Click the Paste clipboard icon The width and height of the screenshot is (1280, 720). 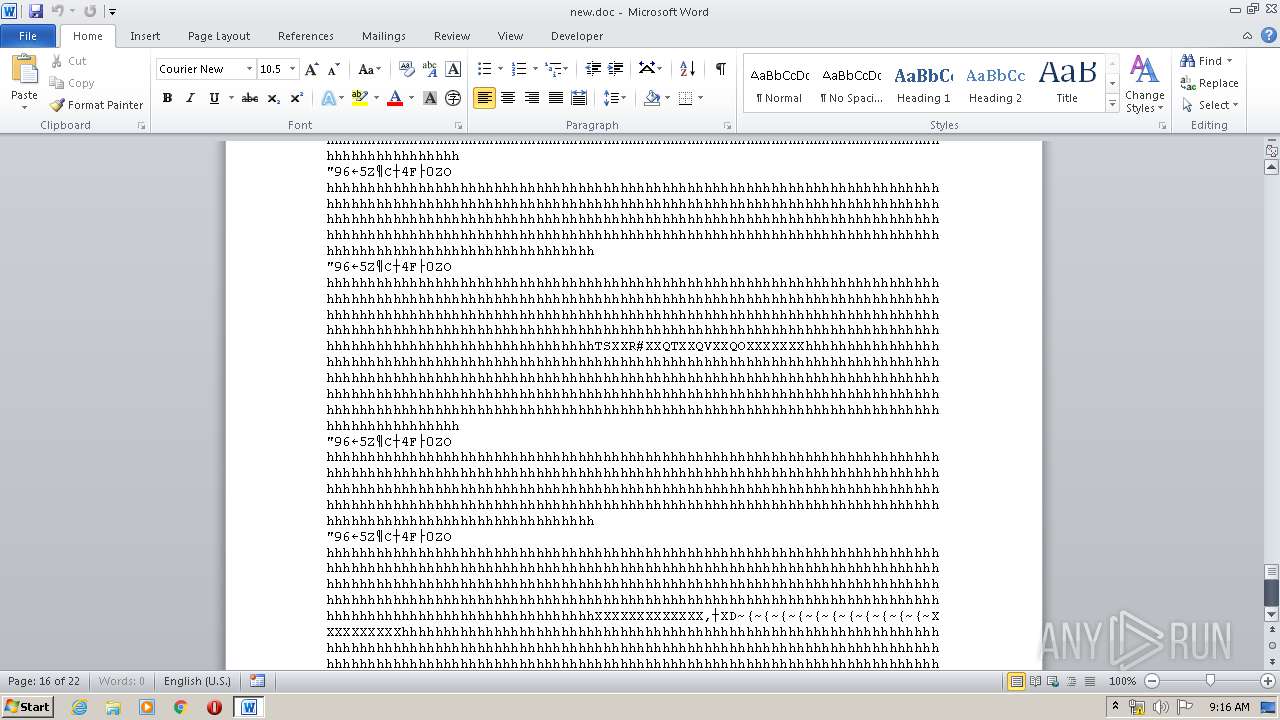(24, 70)
